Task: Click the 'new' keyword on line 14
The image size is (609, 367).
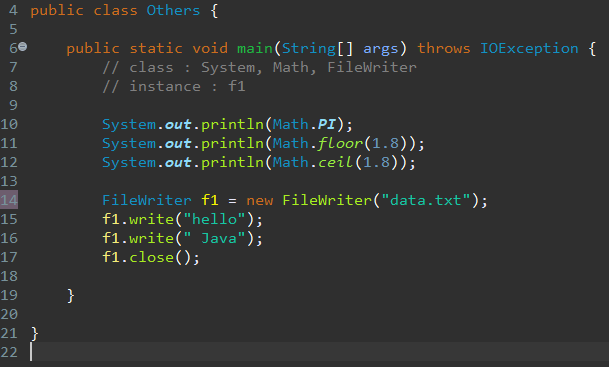Action: 259,201
